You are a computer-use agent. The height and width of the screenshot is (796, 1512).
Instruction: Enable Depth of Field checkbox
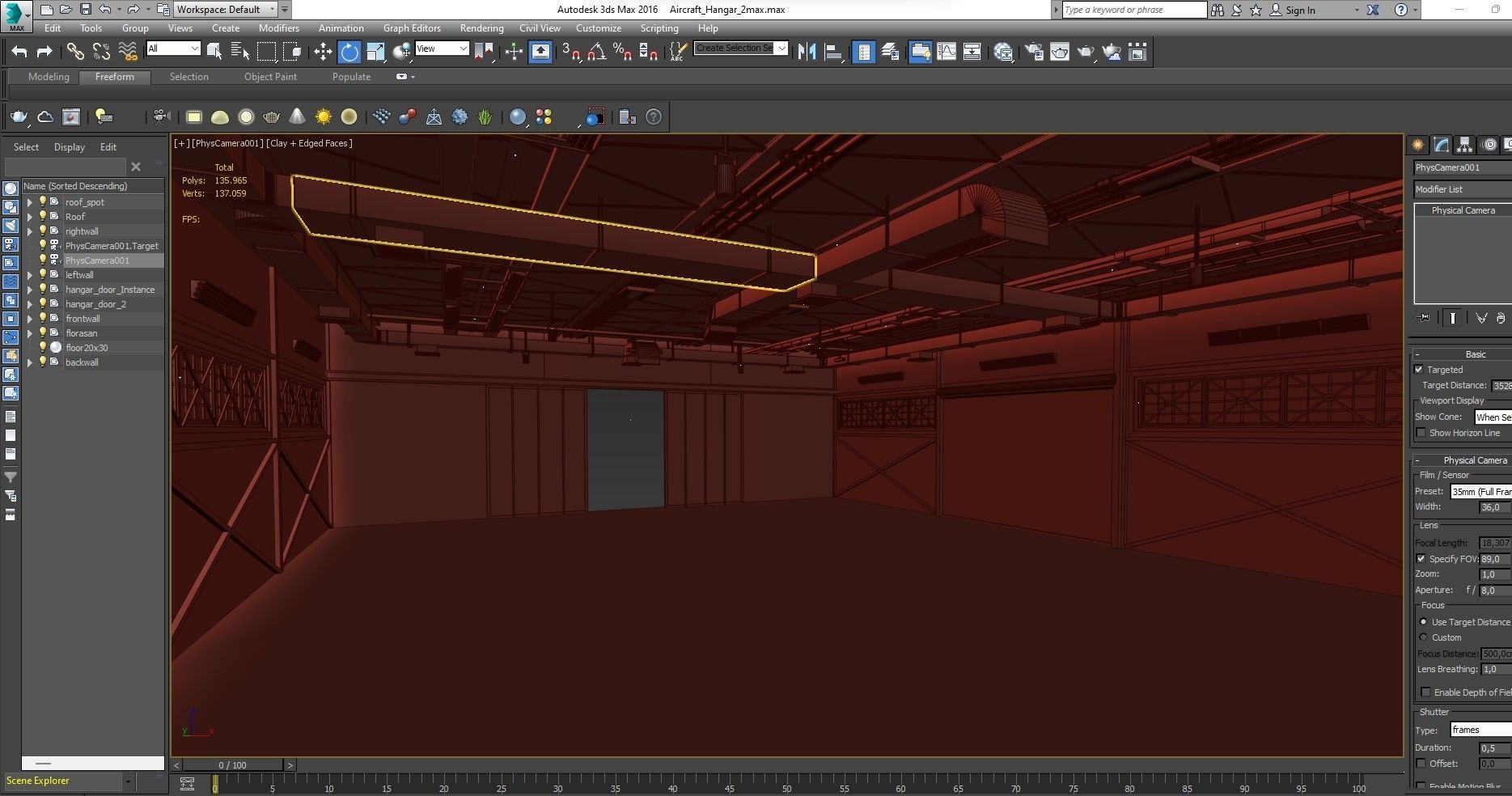tap(1425, 692)
